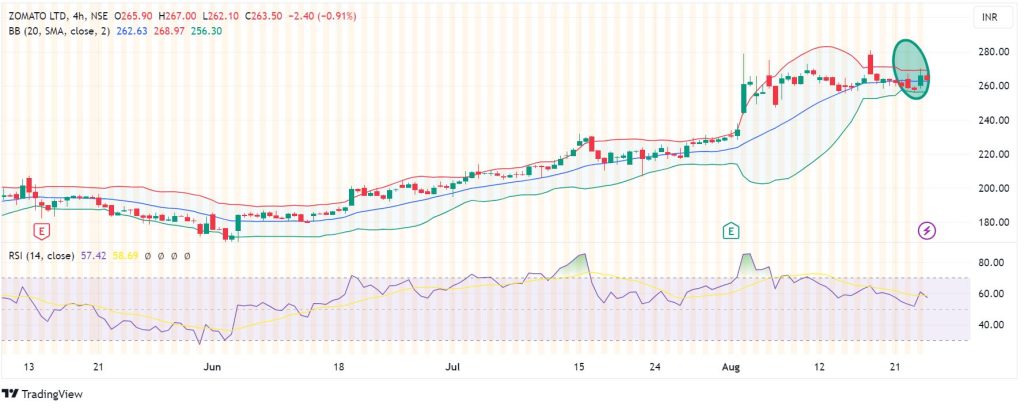The height and width of the screenshot is (409, 1024).
Task: Click the 18 date label on time axis
Action: (338, 367)
